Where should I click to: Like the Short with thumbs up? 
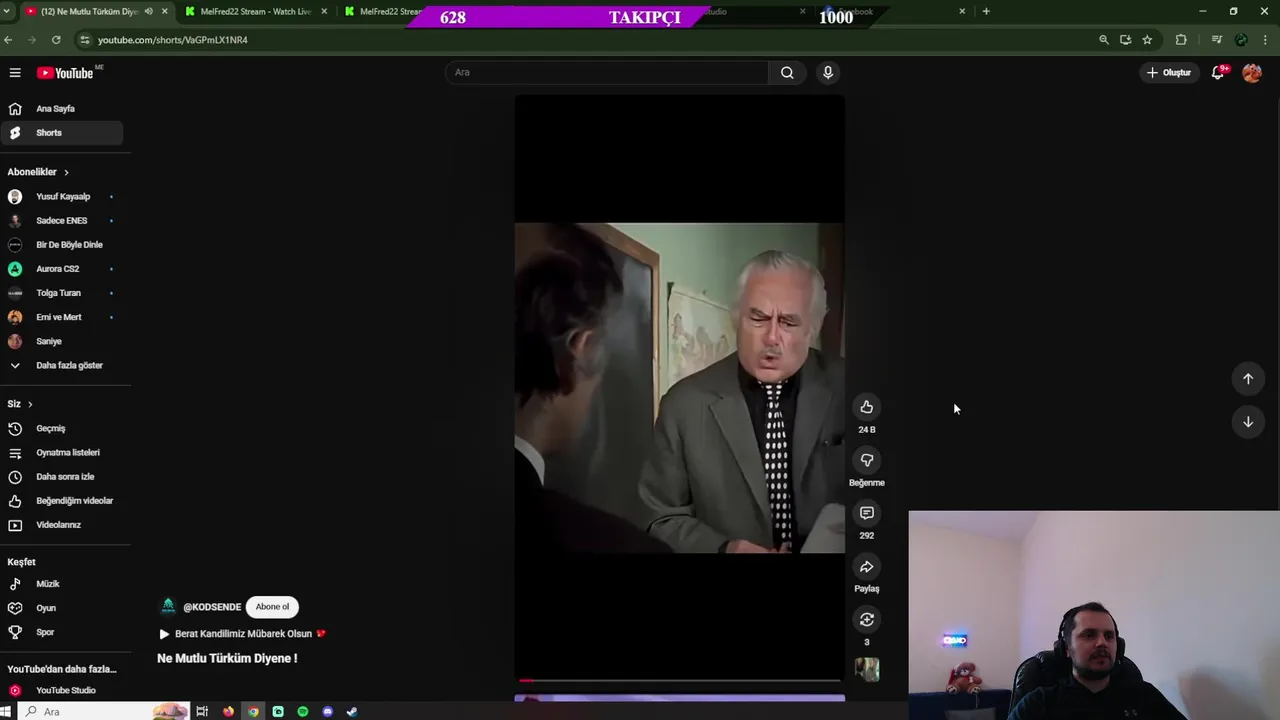tap(867, 407)
